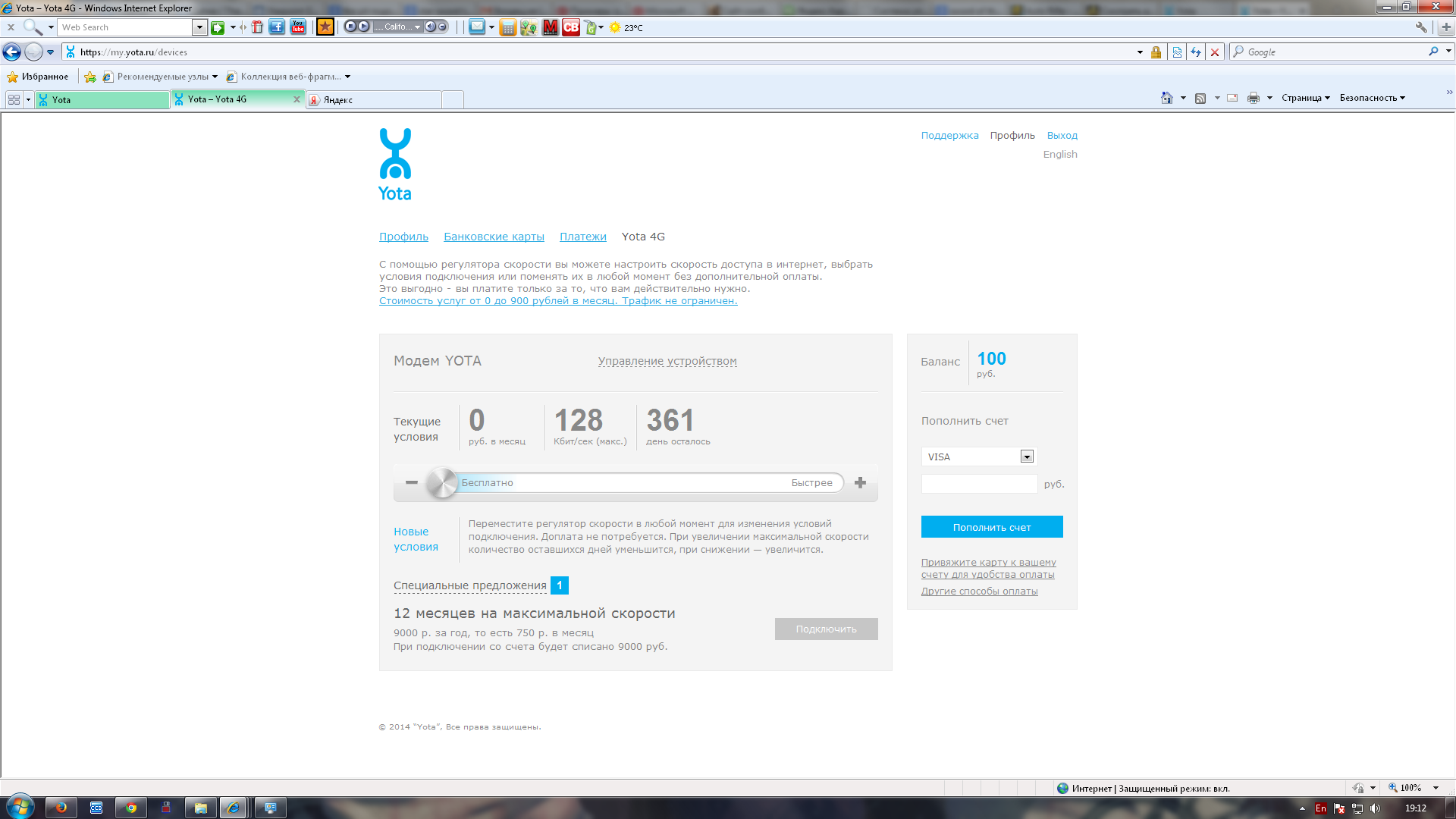The height and width of the screenshot is (819, 1456).
Task: Mute the toolbar radio player volume
Action: (430, 27)
